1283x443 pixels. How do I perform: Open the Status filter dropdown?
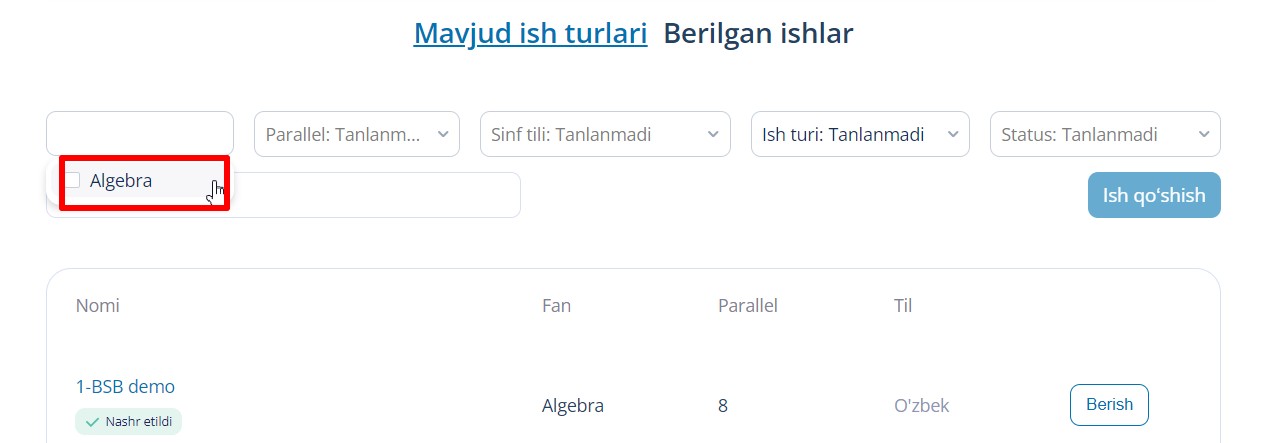coord(1104,134)
